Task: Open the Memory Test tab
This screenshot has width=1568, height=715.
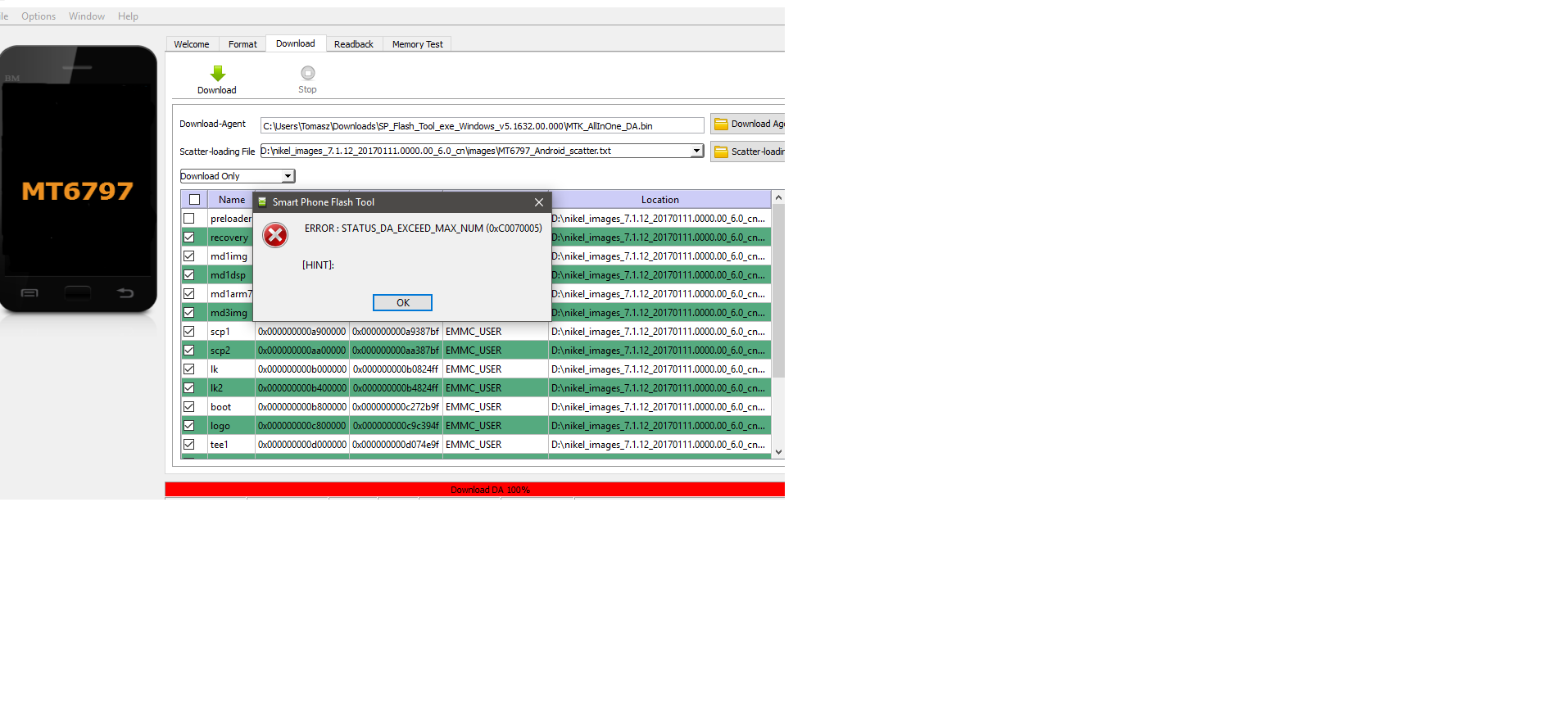Action: point(417,44)
